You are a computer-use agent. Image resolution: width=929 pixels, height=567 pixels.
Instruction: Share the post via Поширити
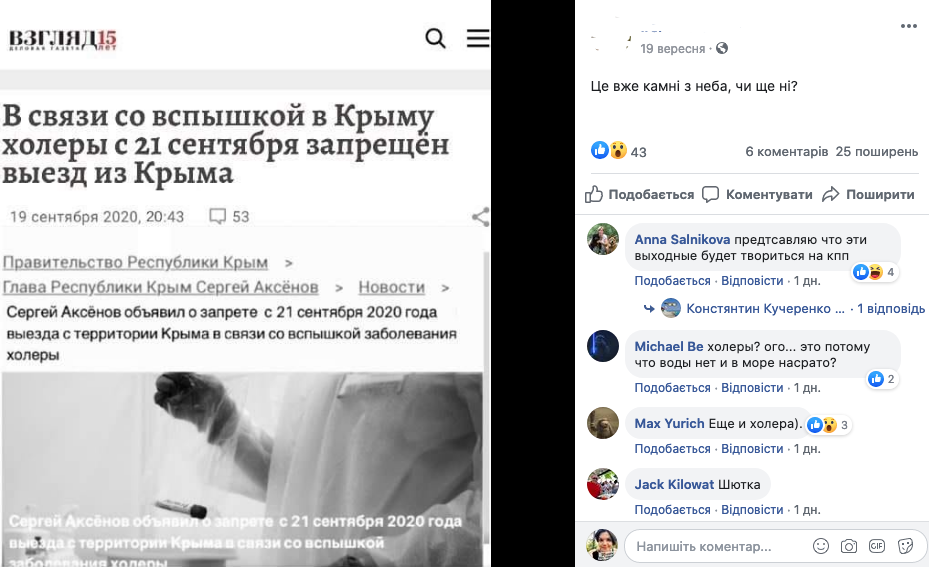(868, 194)
